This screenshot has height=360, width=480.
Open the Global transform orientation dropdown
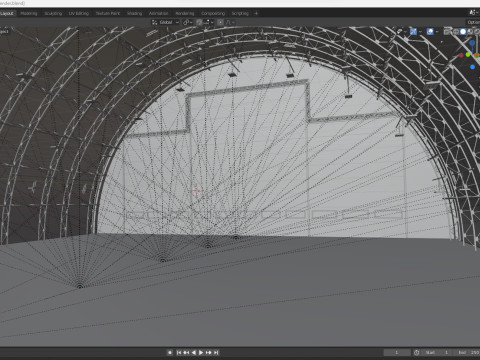coord(165,22)
